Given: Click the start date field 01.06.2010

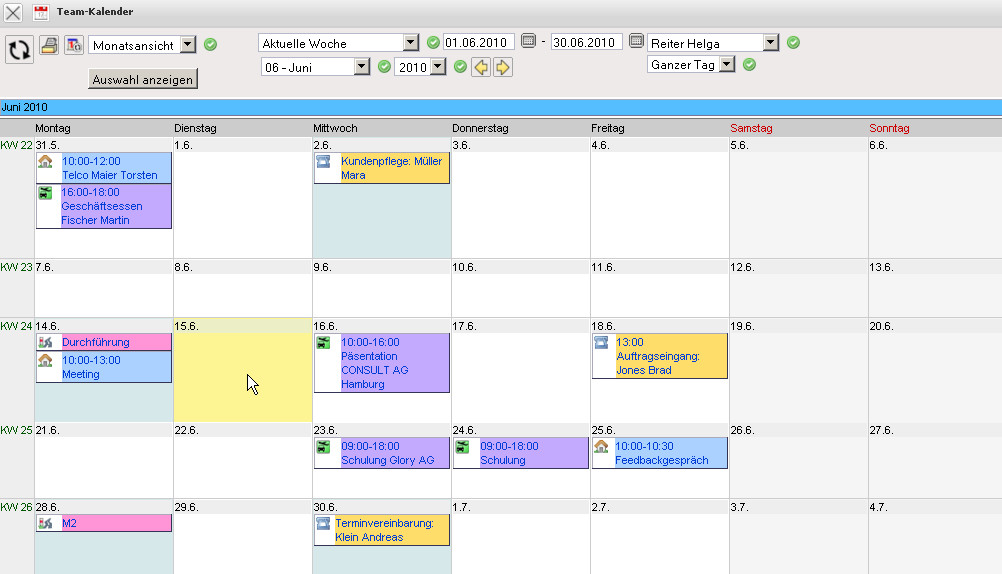Looking at the screenshot, I should [478, 42].
